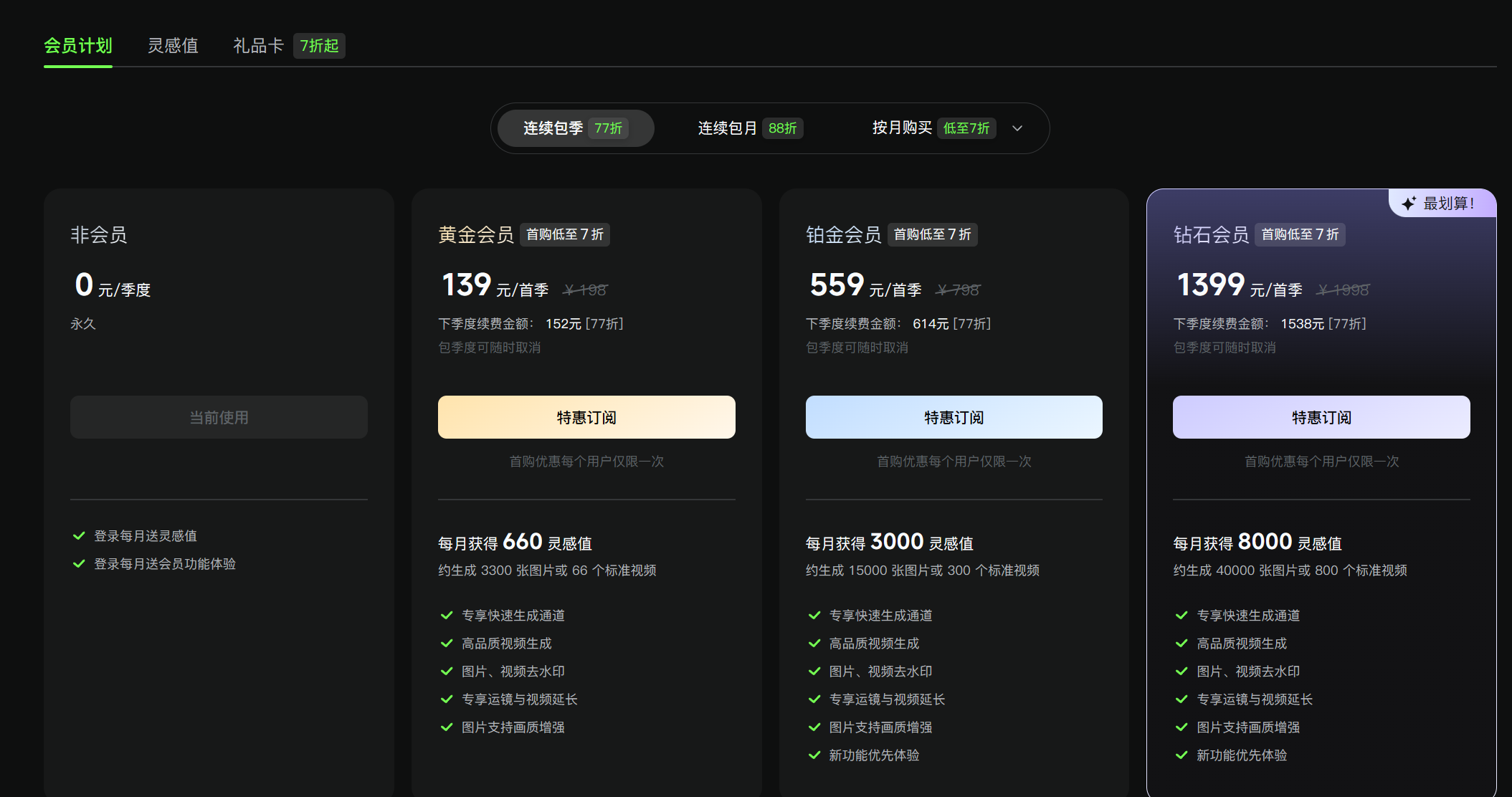Click 钻石会员 checkmark for 新功能优先体验
1512x797 pixels.
point(1181,755)
